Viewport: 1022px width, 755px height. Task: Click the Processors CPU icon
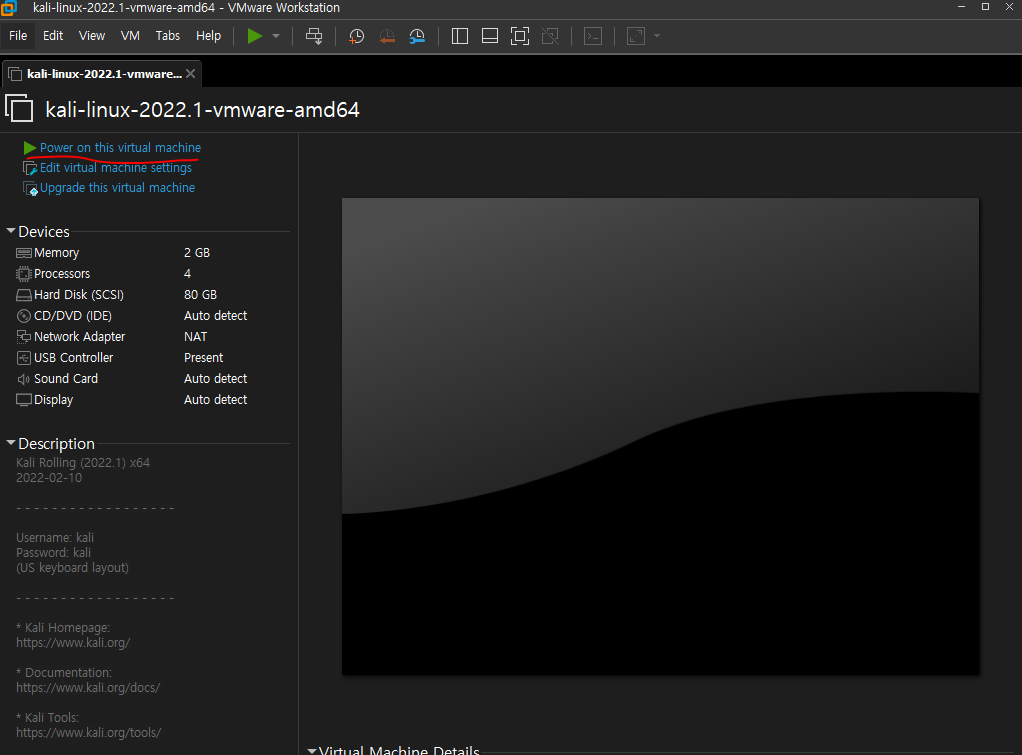[23, 274]
